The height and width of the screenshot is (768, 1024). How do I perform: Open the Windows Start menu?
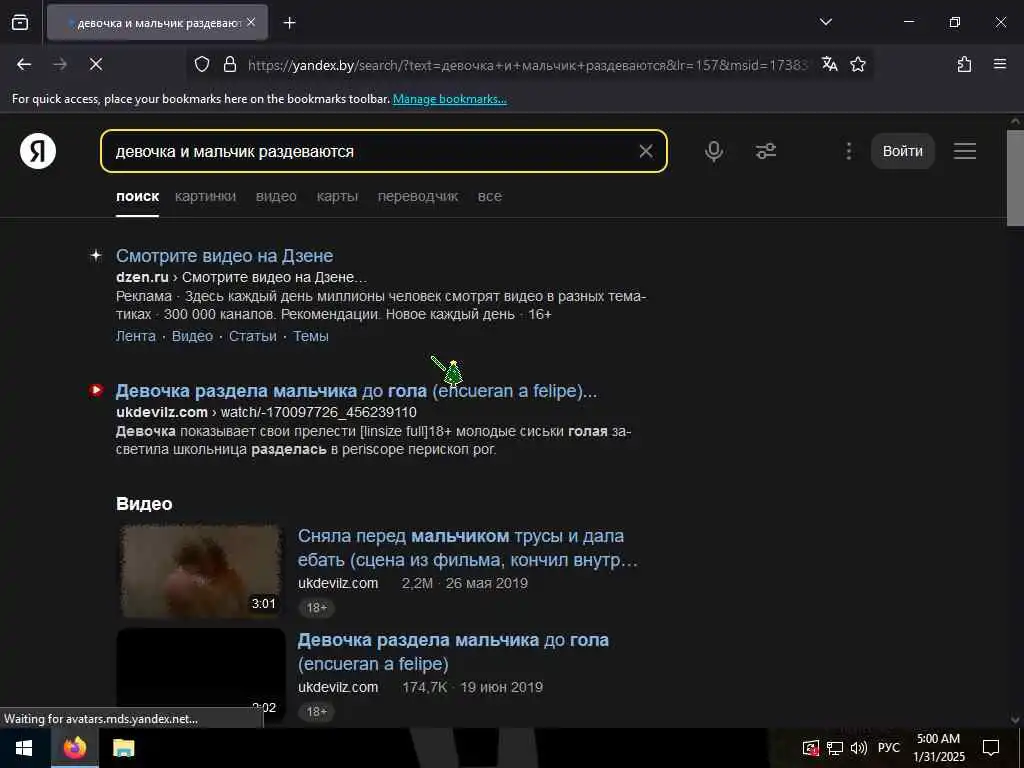[x=24, y=748]
